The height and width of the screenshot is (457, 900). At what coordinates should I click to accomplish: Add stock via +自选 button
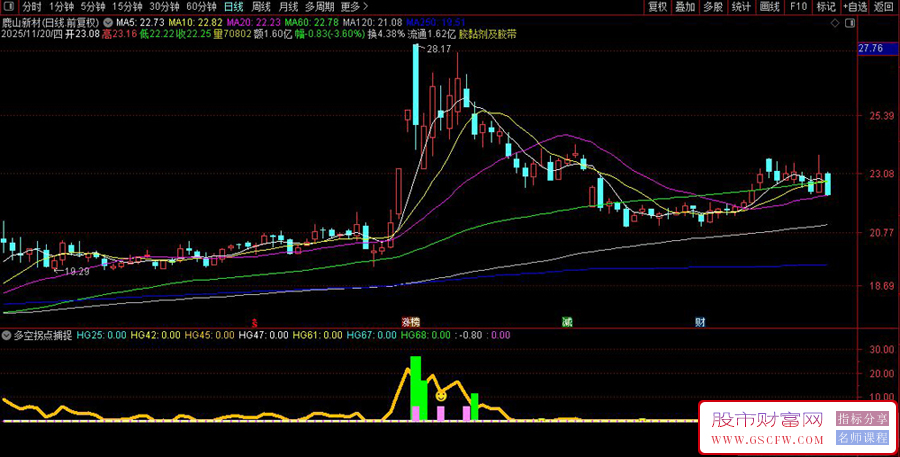click(x=855, y=6)
